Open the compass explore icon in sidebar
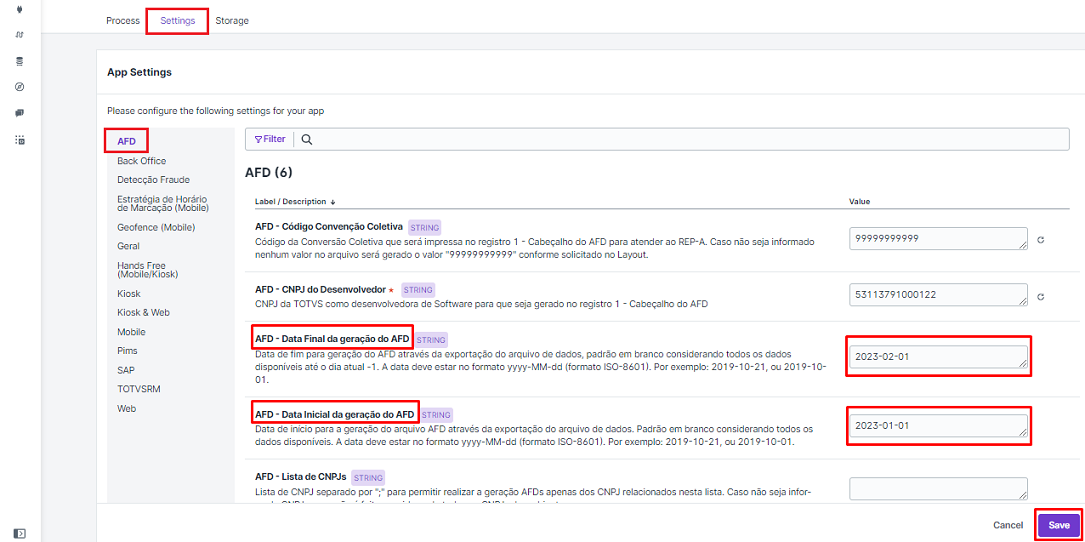This screenshot has height=542, width=1085. [x=19, y=87]
